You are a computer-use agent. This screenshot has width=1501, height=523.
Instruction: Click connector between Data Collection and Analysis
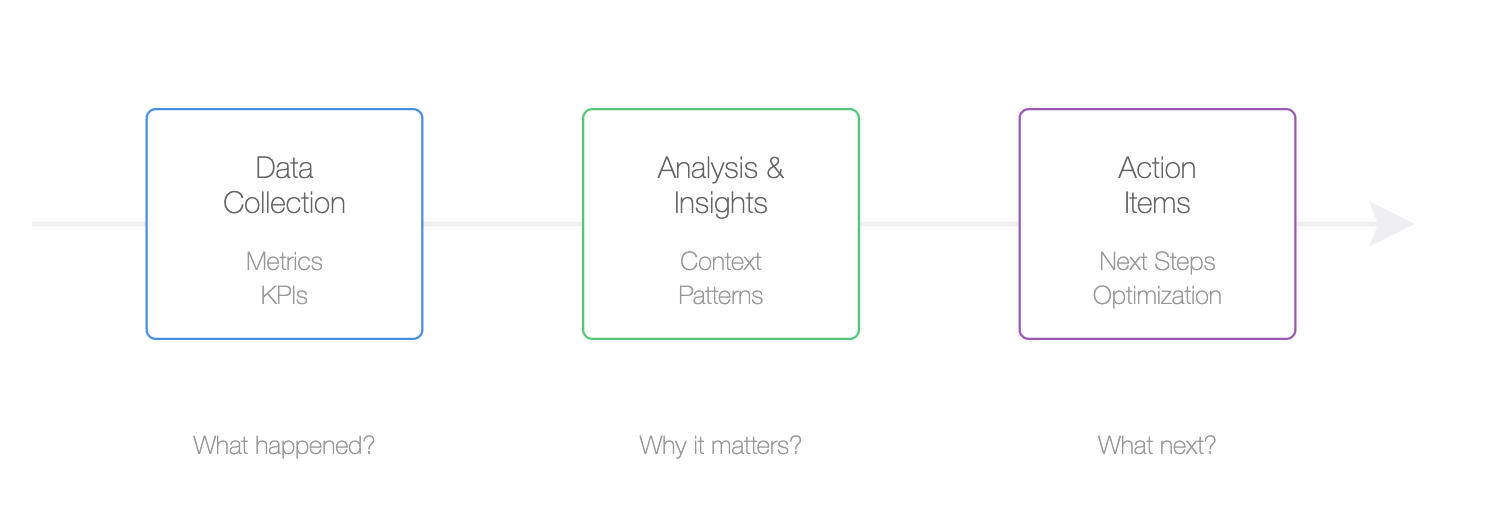click(503, 224)
